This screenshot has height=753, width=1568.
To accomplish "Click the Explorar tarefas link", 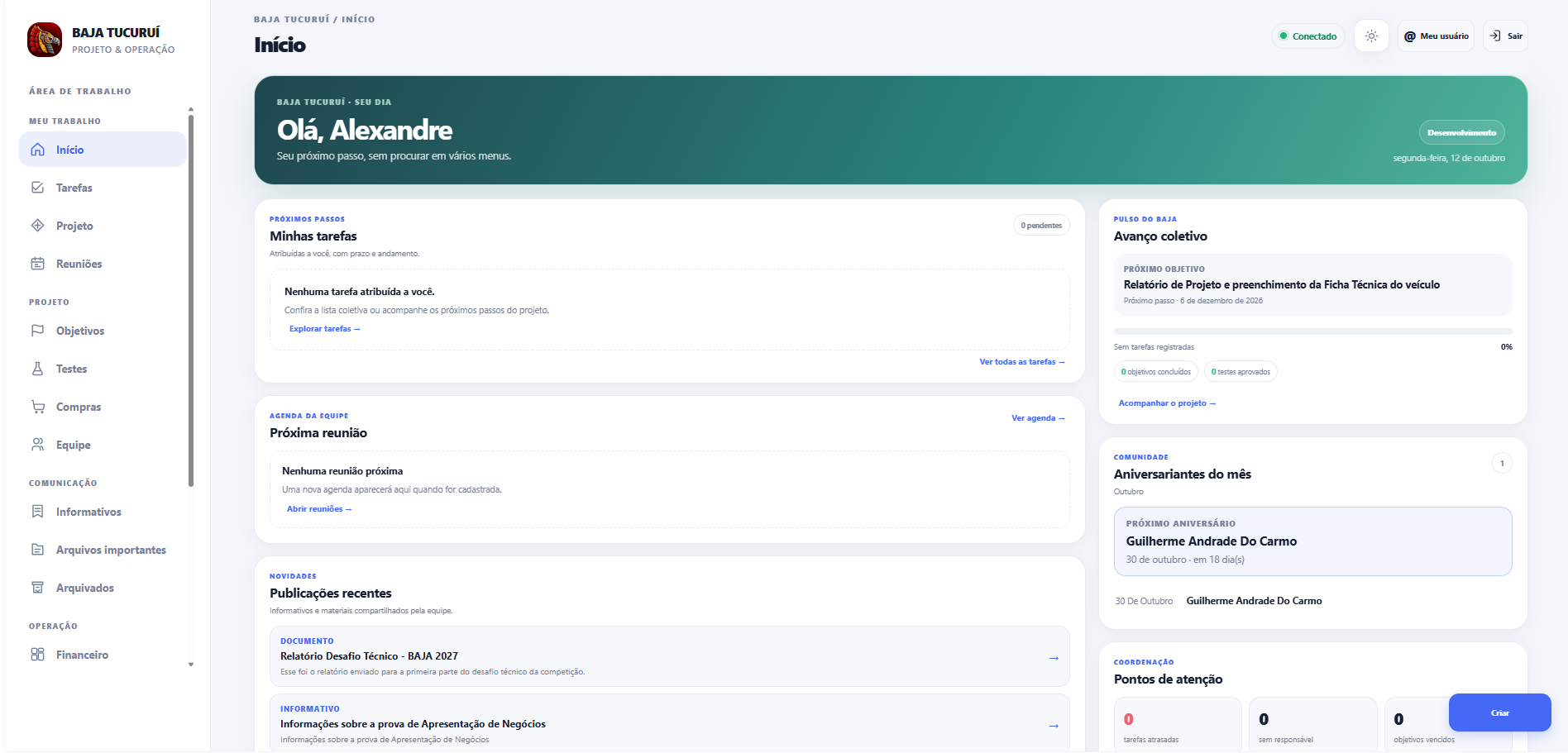I will click(x=324, y=329).
